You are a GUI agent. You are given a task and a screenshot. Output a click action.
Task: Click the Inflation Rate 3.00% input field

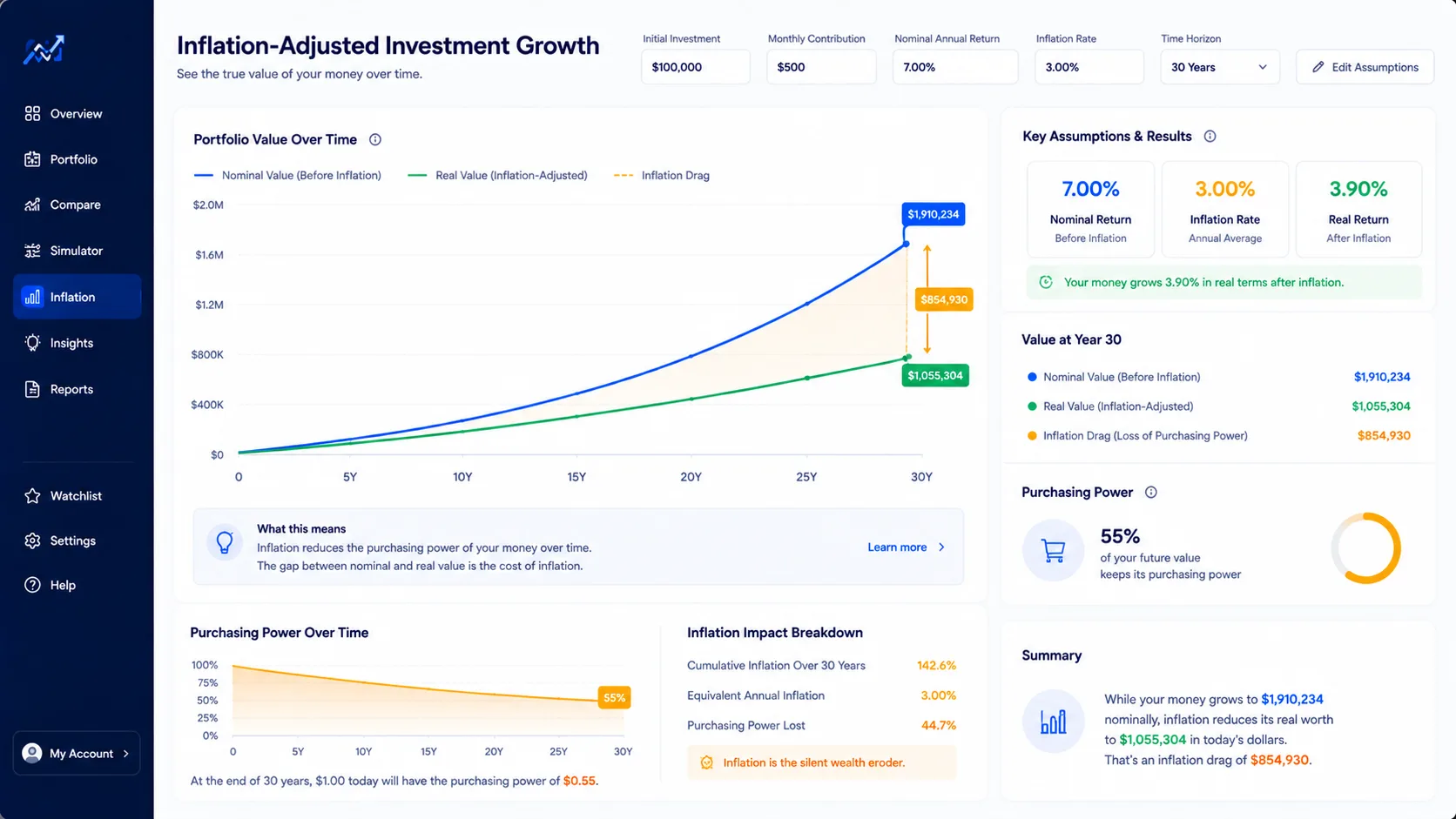tap(1089, 67)
